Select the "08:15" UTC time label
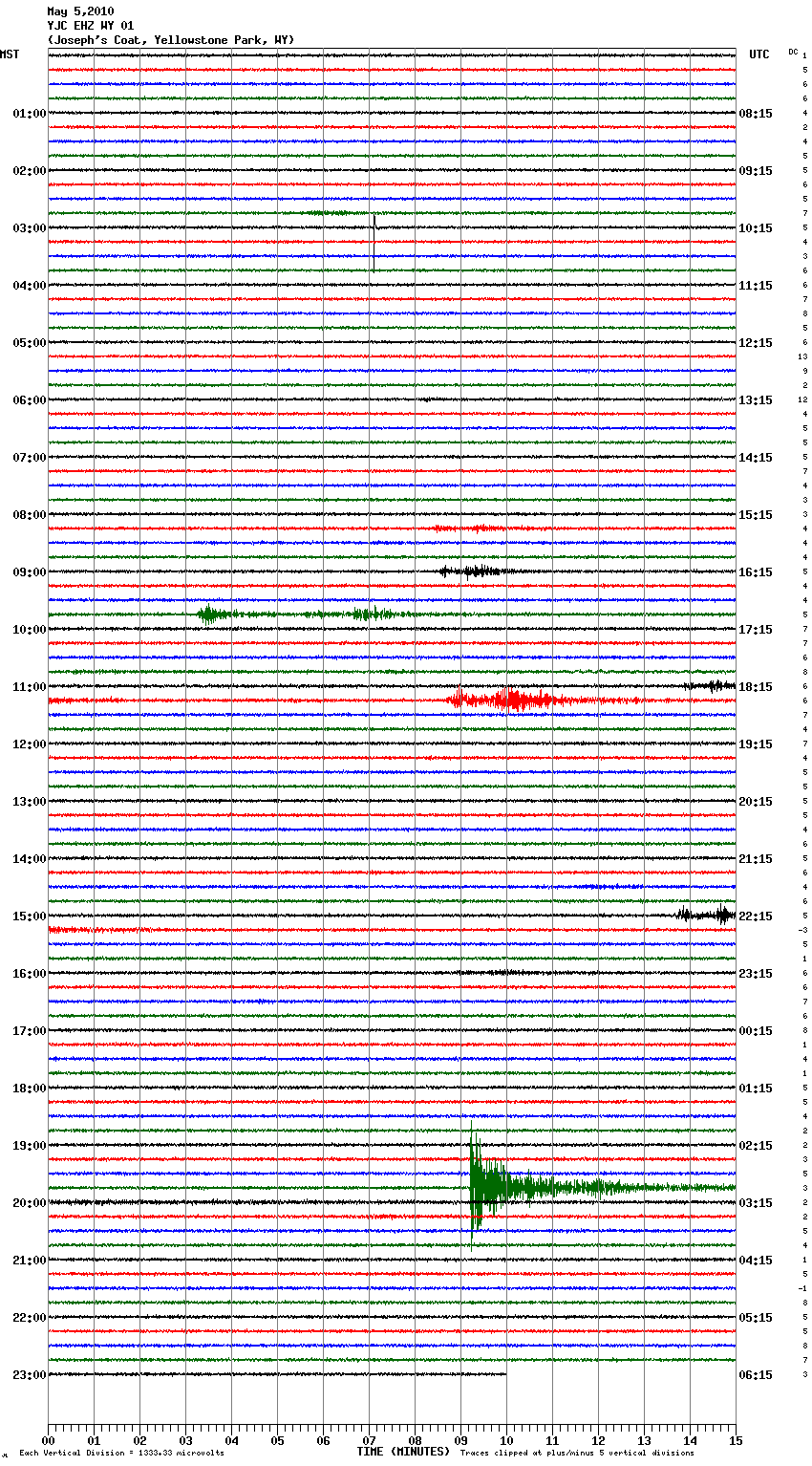This screenshot has height=1466, width=812. [756, 114]
